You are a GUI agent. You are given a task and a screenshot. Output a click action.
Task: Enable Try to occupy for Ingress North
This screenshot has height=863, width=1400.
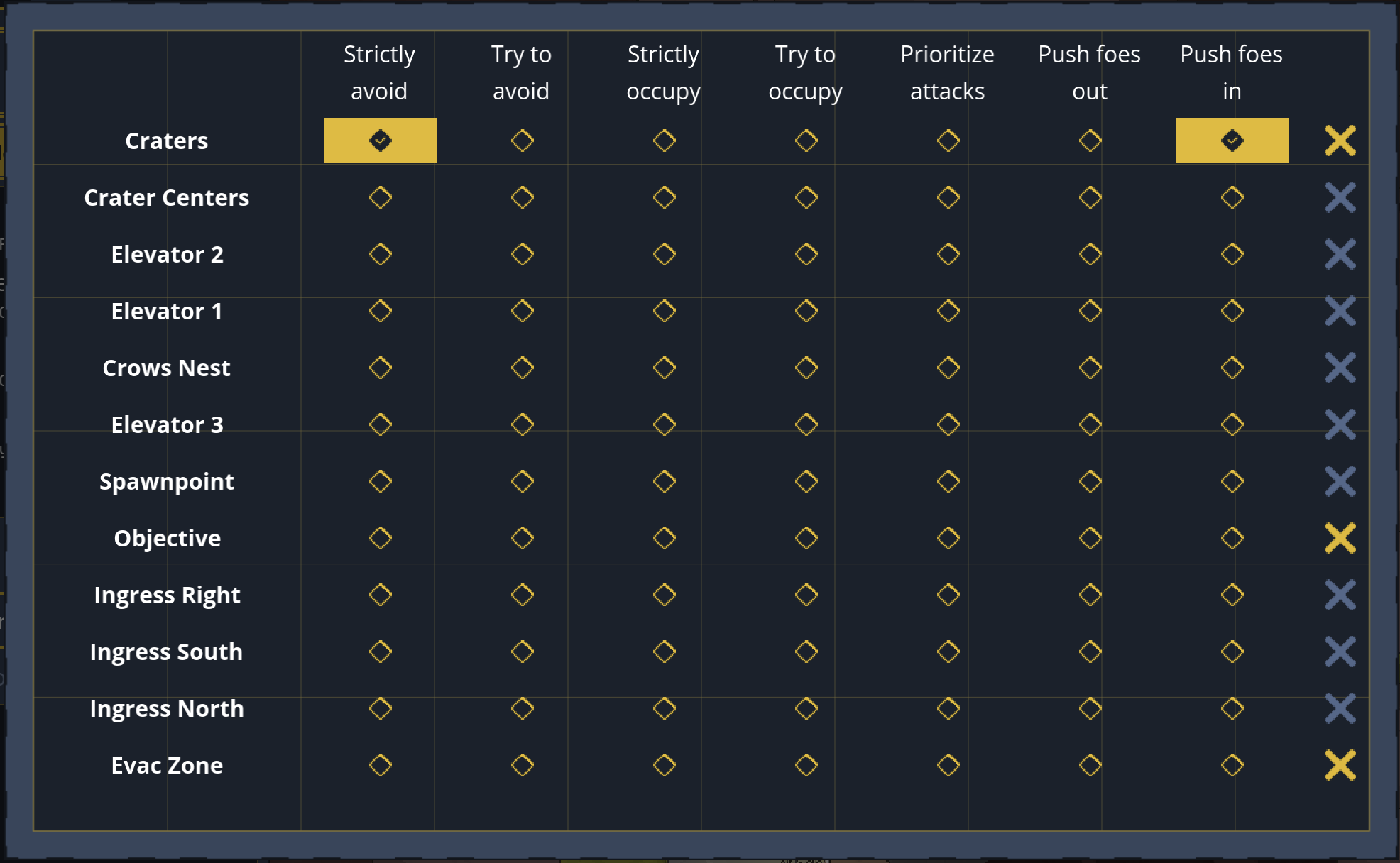[x=806, y=708]
